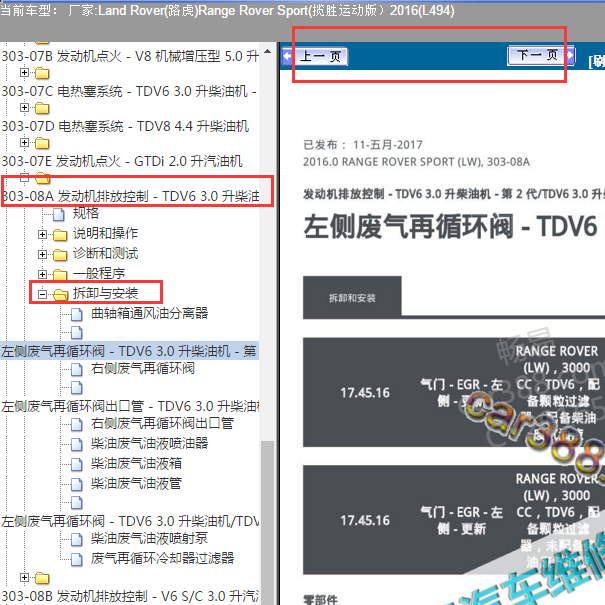Click folder icon under 303-07C heading

coord(42,108)
